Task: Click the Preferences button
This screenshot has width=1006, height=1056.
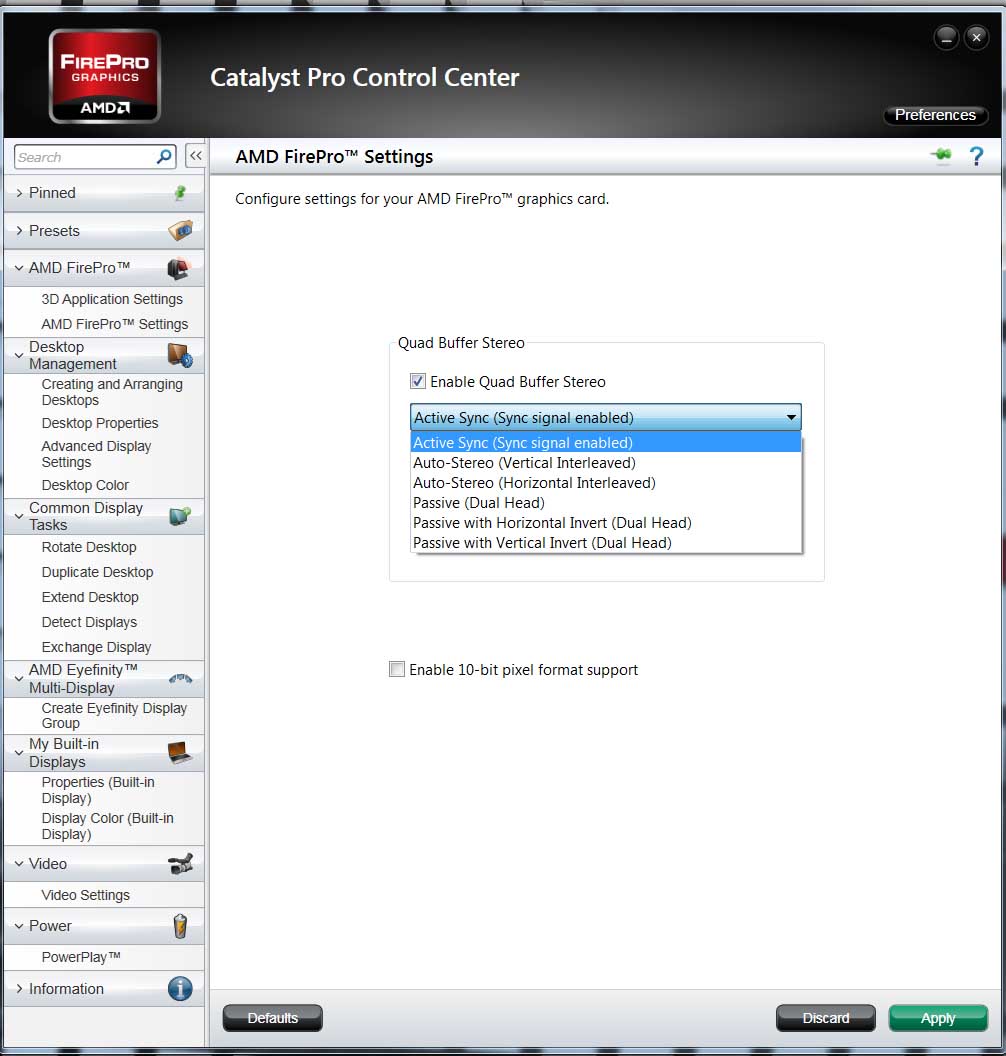Action: pos(935,115)
